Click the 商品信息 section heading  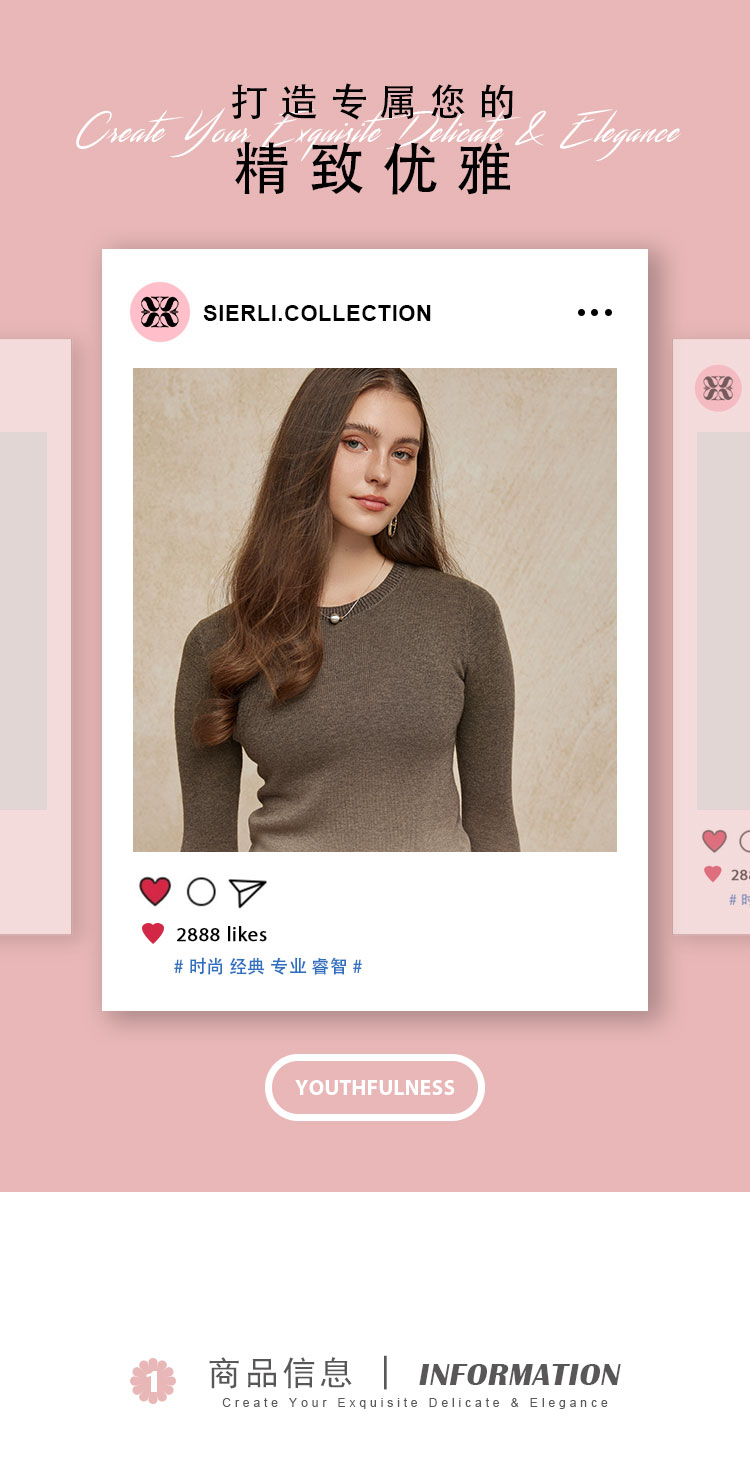(280, 1373)
